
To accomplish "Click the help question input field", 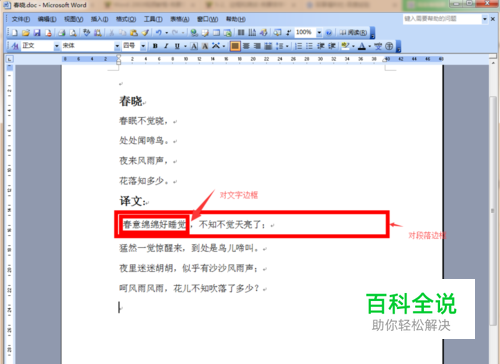I will coord(442,19).
